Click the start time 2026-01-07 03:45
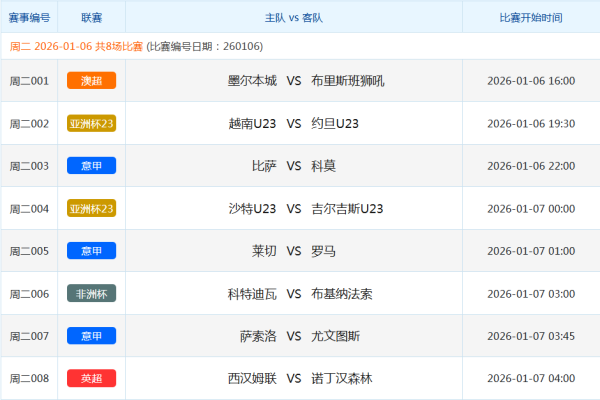 530,336
